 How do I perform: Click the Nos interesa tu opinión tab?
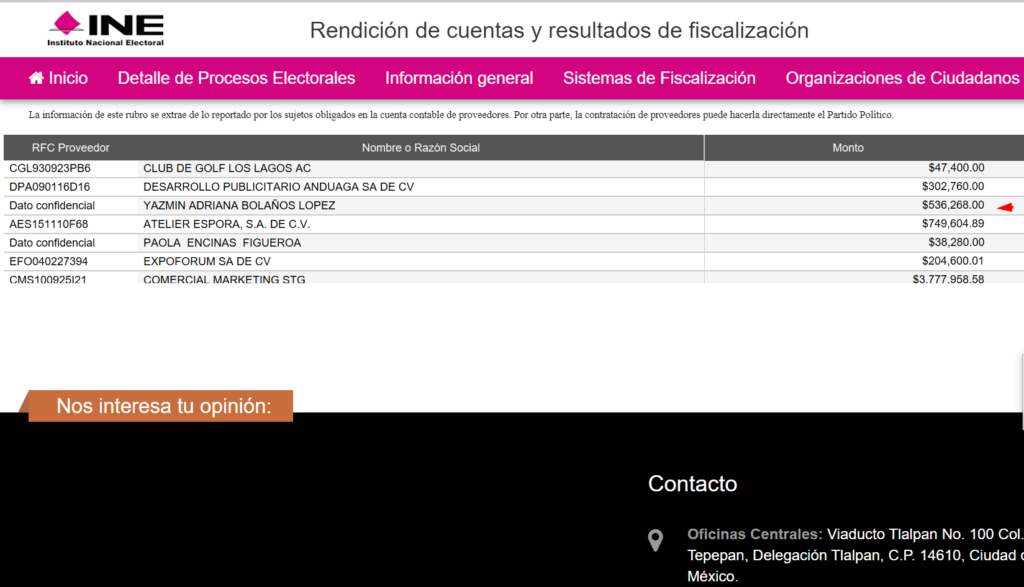[161, 406]
